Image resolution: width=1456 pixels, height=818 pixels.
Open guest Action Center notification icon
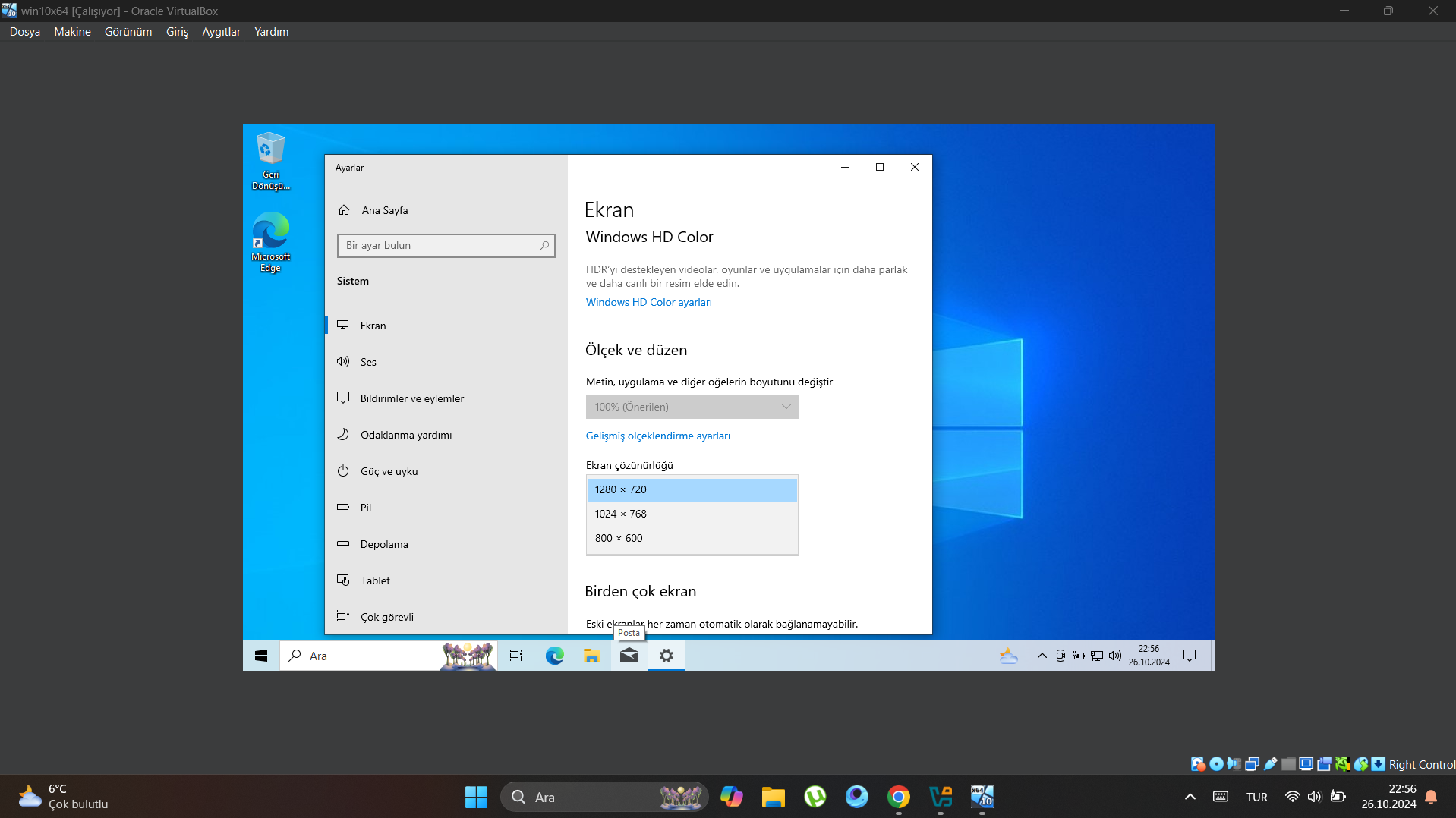(1190, 656)
